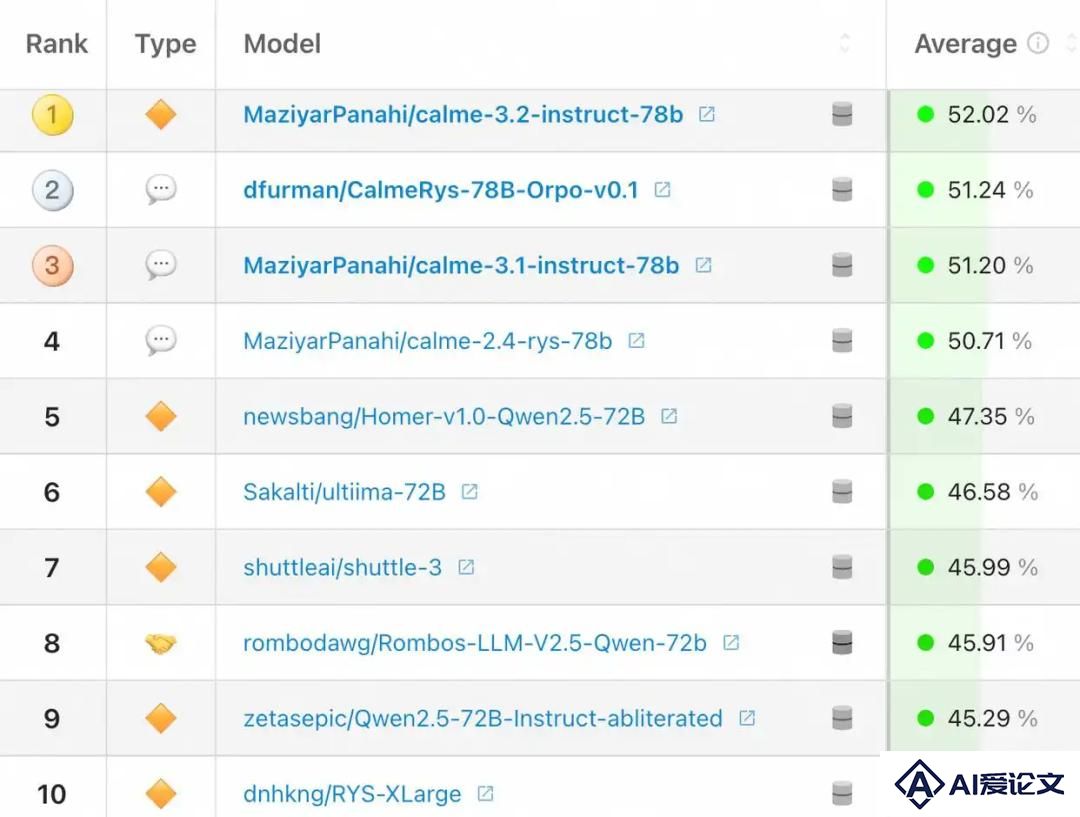Viewport: 1080px width, 817px height.
Task: Click chat bubble type icon for rank 2
Action: pos(161,189)
